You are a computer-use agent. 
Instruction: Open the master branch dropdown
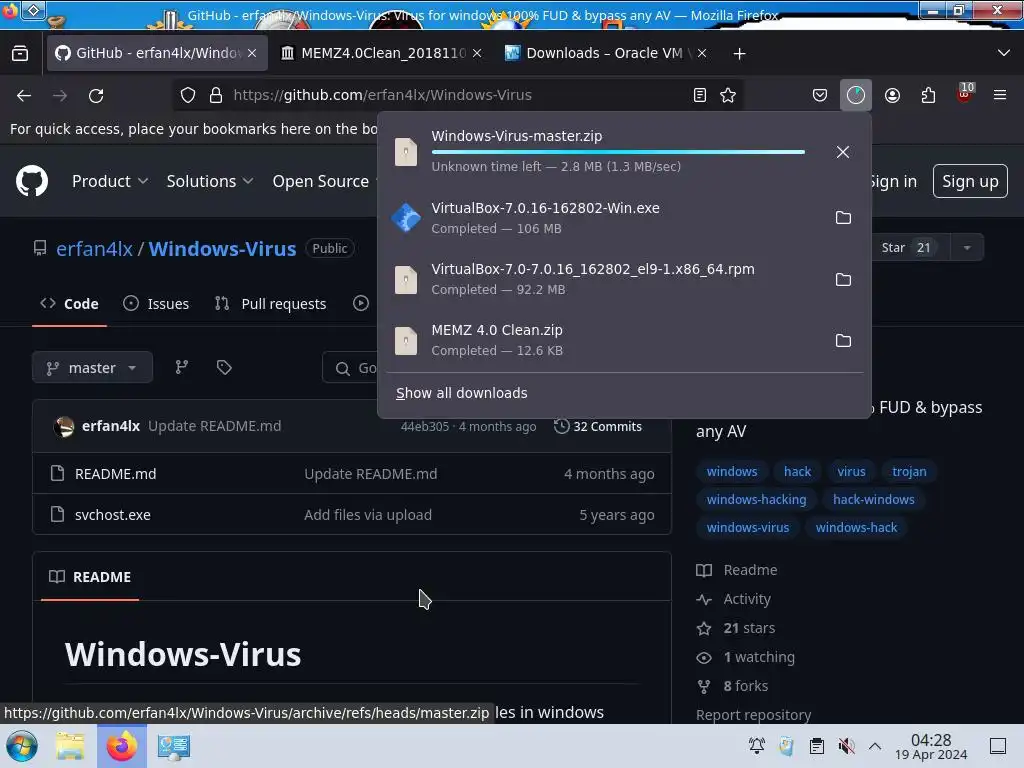point(92,368)
